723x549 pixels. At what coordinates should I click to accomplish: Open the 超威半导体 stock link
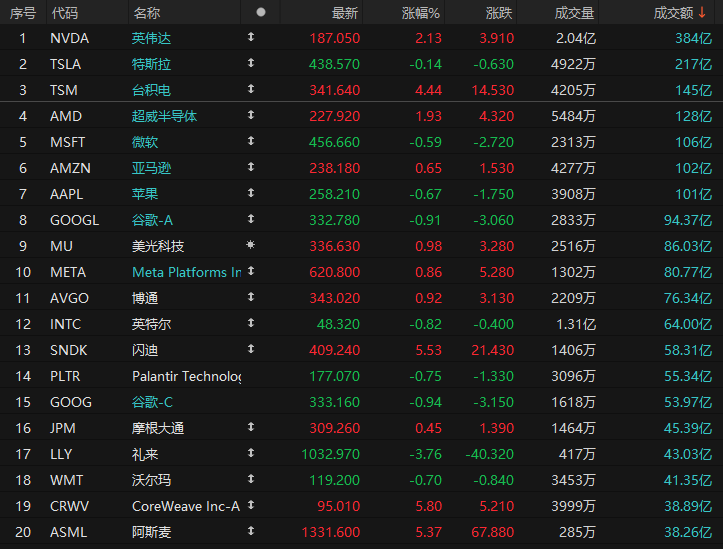(164, 116)
